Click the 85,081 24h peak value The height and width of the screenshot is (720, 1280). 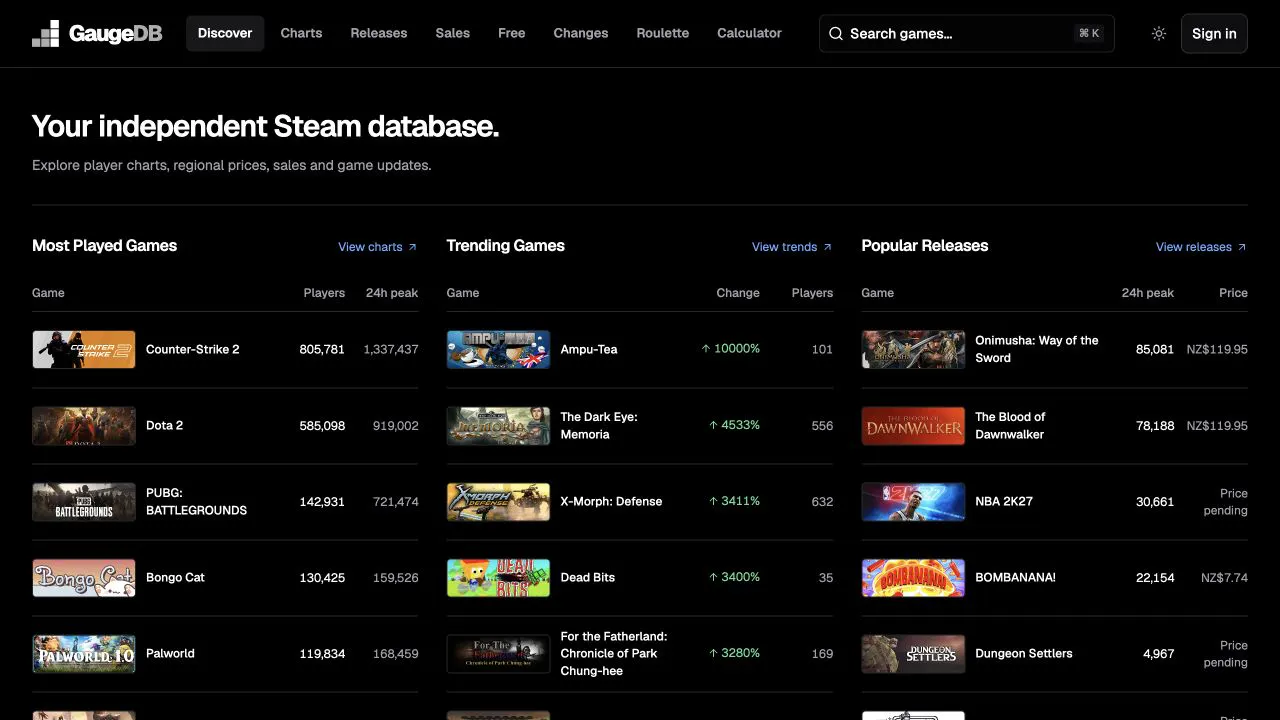(x=1155, y=349)
